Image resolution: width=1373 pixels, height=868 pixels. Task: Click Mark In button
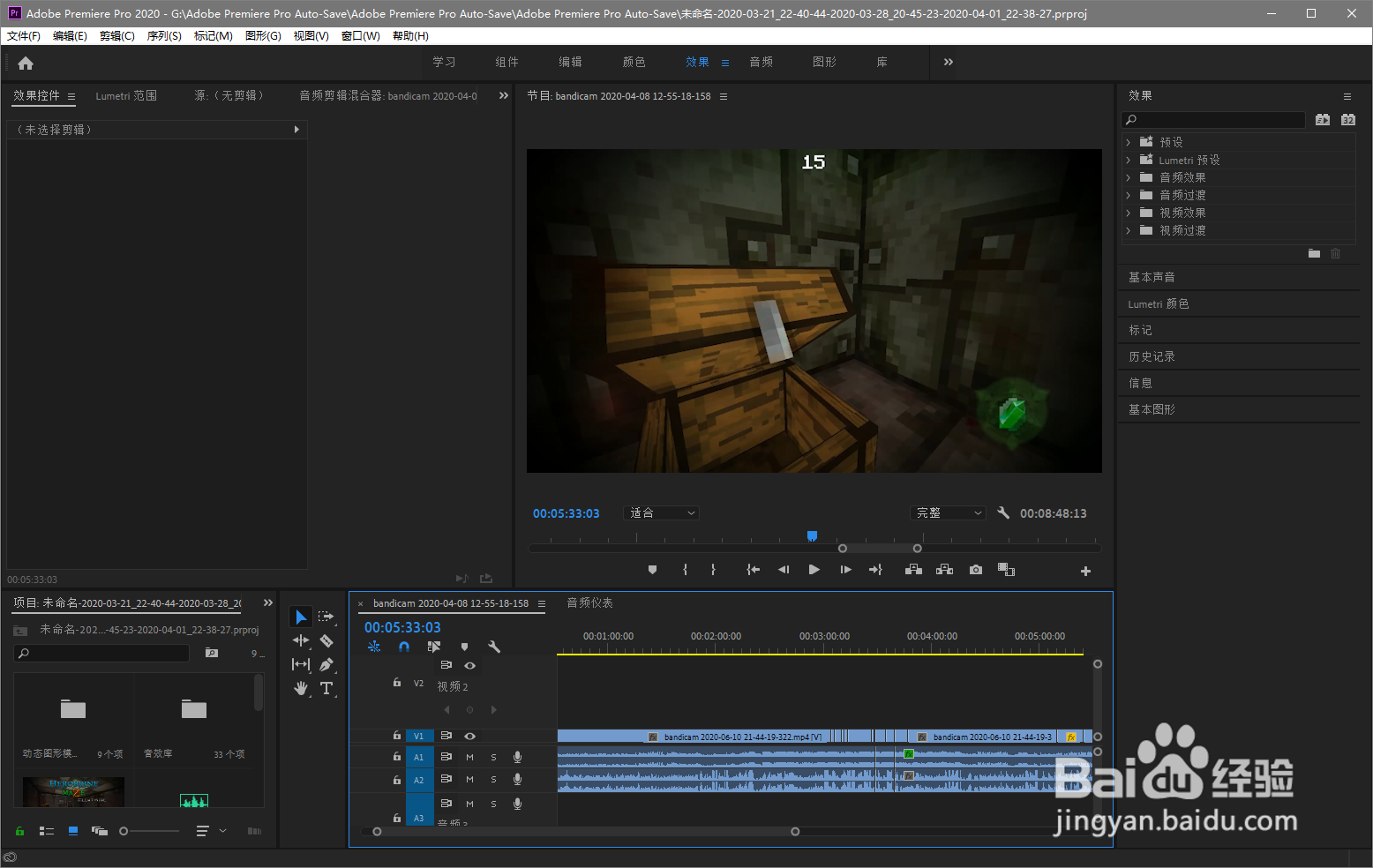pos(685,570)
